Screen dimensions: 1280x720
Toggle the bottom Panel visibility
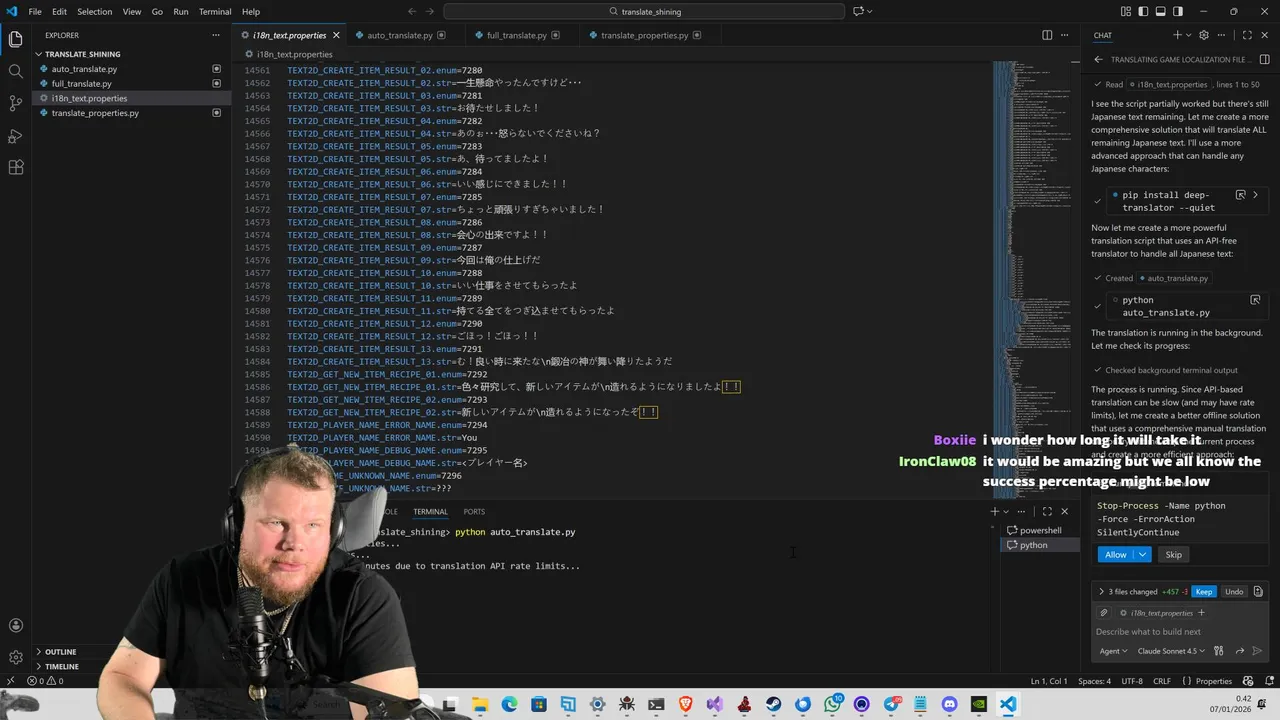(1161, 11)
